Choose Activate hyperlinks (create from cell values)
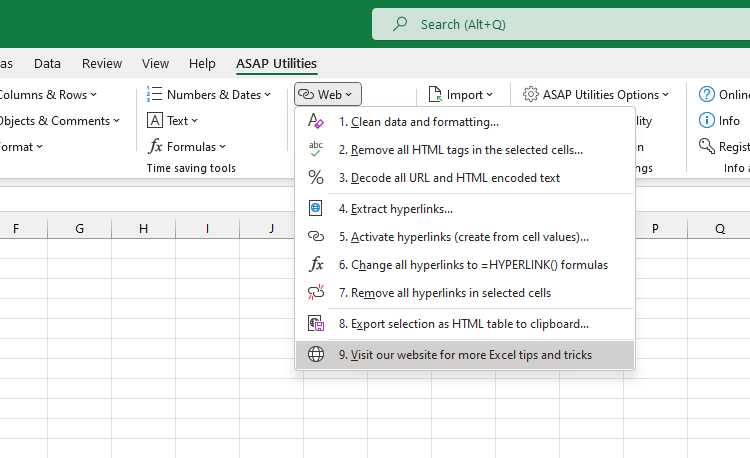The image size is (750, 458). click(x=464, y=237)
